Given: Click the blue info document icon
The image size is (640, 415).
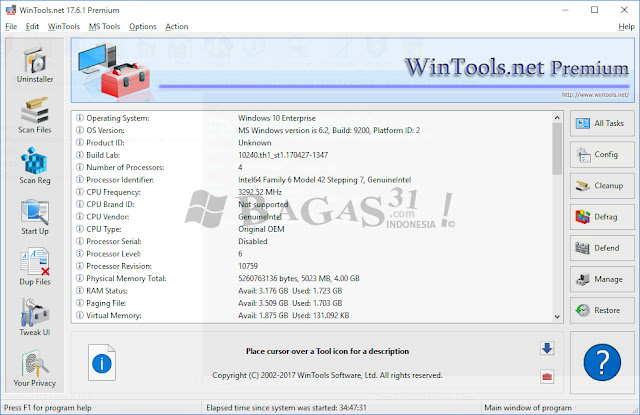Looking at the screenshot, I should coord(102,362).
